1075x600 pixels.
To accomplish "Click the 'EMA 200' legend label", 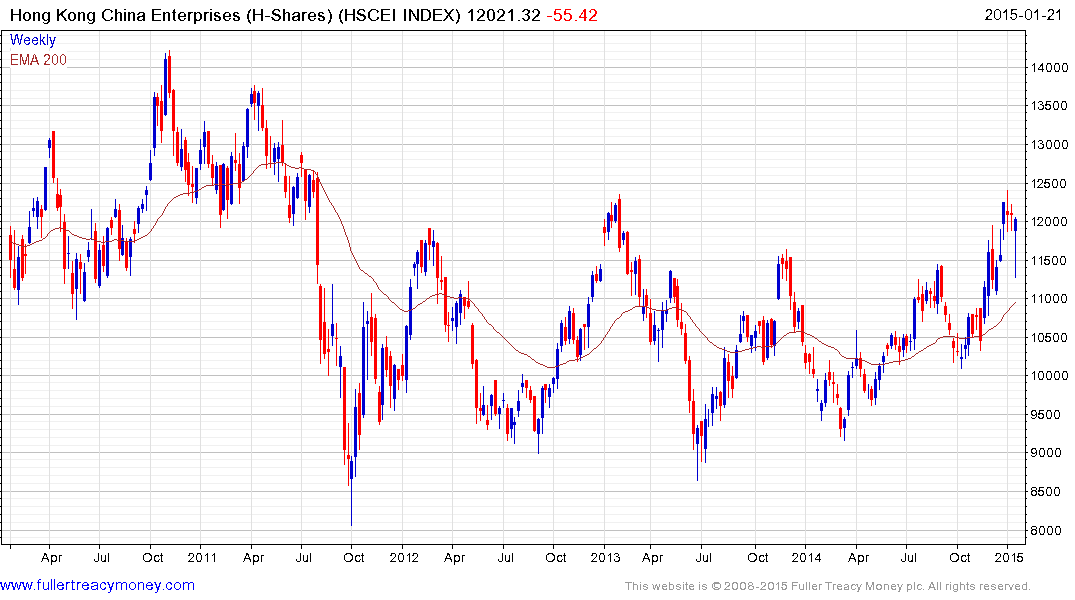I will click(38, 60).
